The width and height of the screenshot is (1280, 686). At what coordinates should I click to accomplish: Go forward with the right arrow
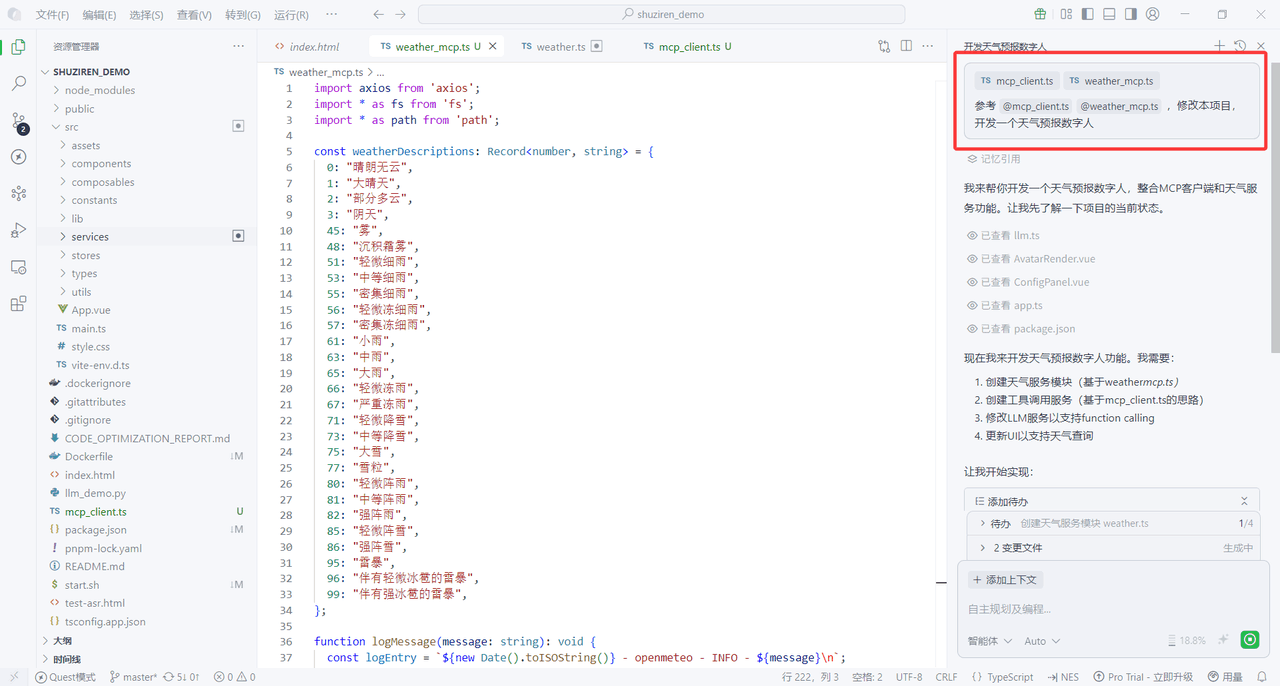click(x=400, y=15)
